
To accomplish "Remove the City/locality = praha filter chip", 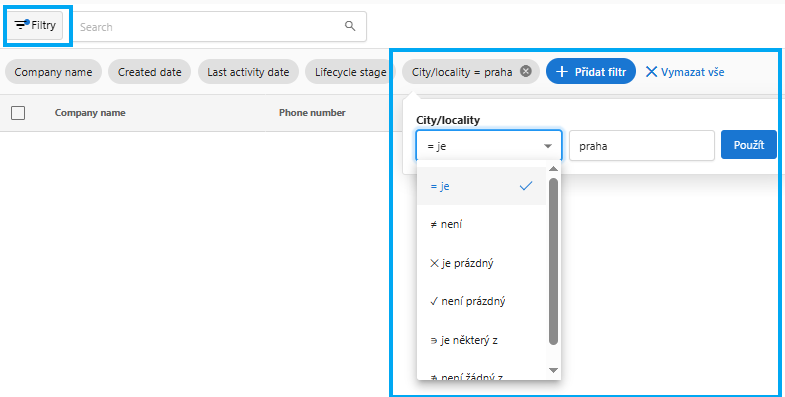I will [x=525, y=72].
